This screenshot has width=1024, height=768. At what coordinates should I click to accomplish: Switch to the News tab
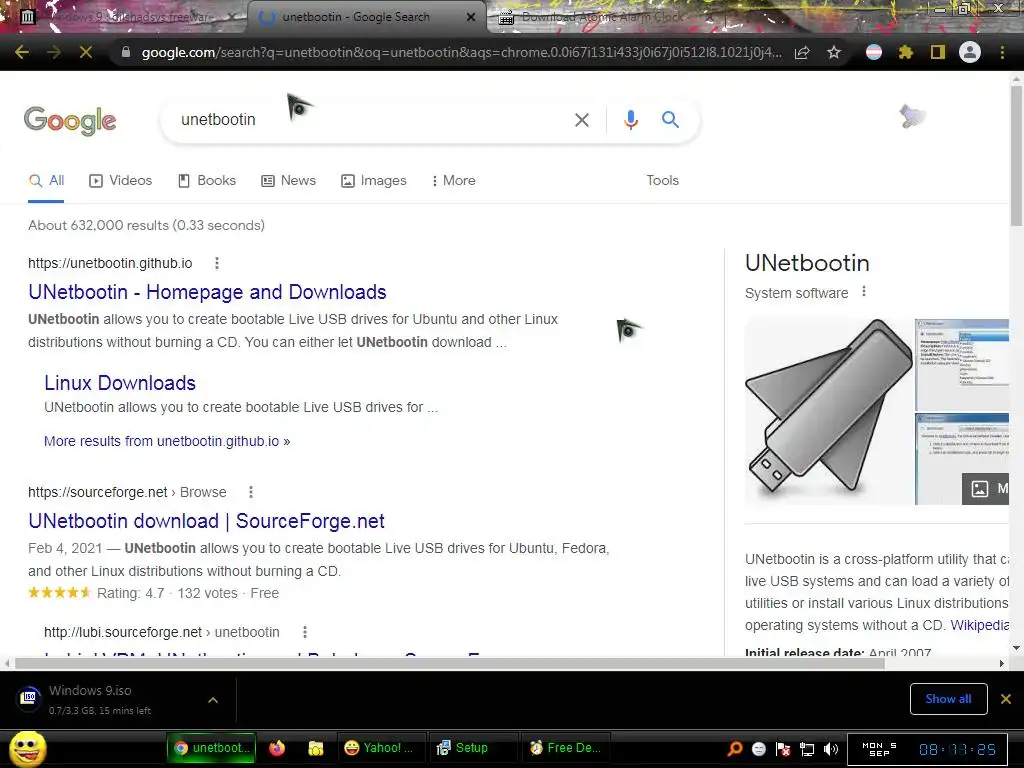tap(288, 181)
